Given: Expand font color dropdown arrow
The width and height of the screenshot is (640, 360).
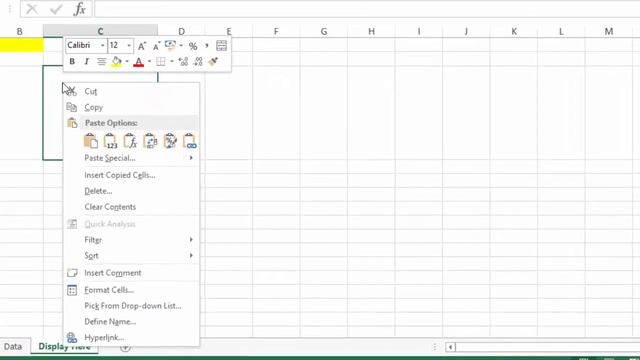Looking at the screenshot, I should [149, 62].
